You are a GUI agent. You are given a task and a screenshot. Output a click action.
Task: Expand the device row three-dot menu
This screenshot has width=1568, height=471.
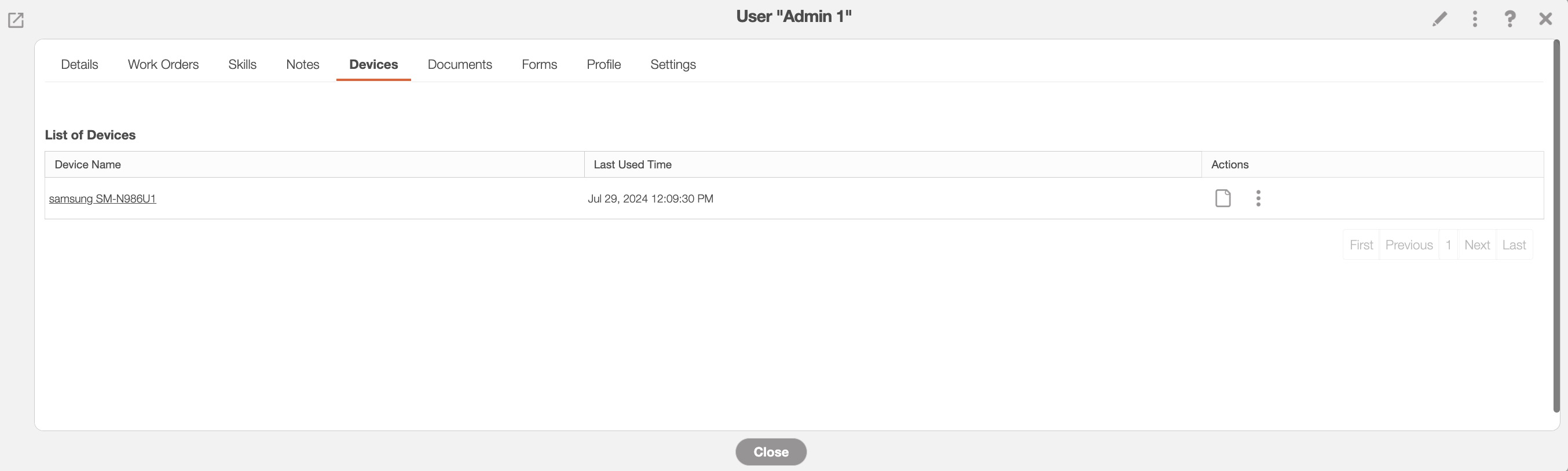coord(1258,198)
